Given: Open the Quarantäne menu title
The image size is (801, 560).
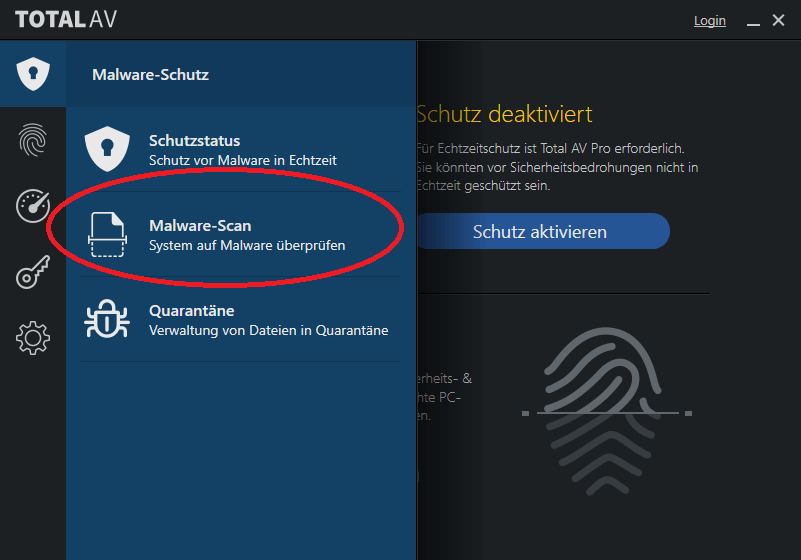Looking at the screenshot, I should (x=192, y=311).
